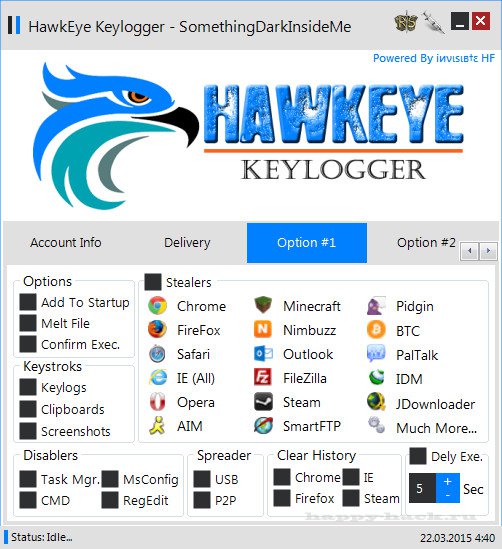Click the FileZilla red icon
Viewport: 502px width, 549px height.
point(263,377)
